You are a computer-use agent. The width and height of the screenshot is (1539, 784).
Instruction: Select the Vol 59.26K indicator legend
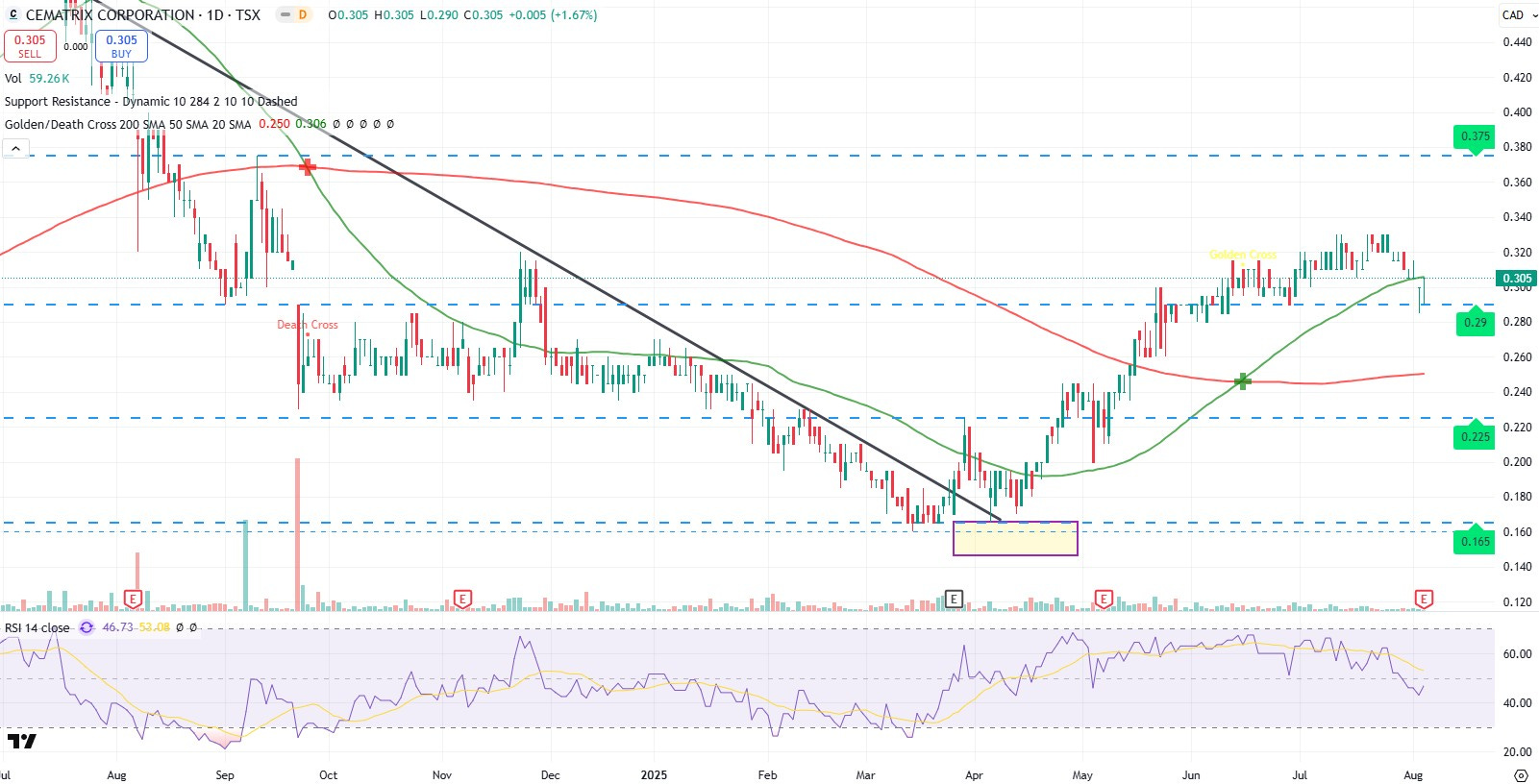click(x=37, y=79)
